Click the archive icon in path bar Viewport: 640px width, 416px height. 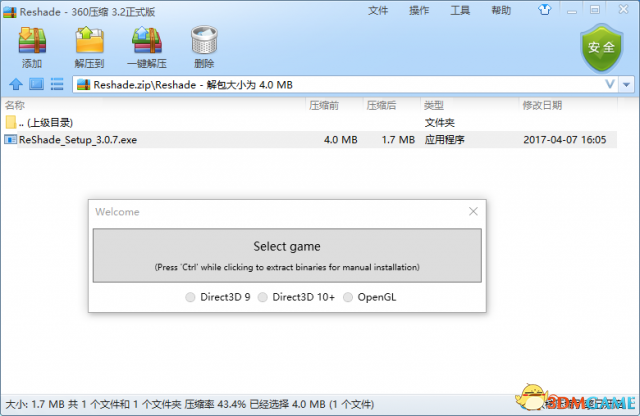[83, 85]
